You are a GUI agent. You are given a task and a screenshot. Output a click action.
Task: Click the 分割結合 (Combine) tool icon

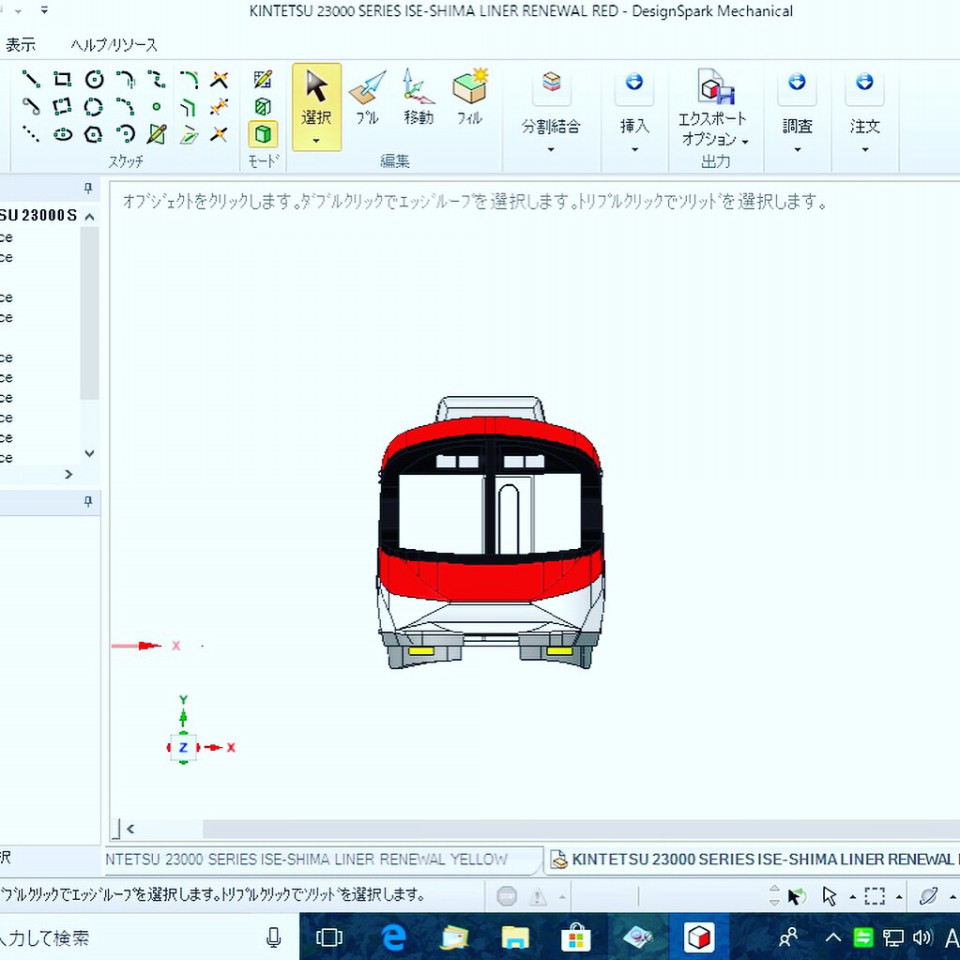(x=552, y=83)
